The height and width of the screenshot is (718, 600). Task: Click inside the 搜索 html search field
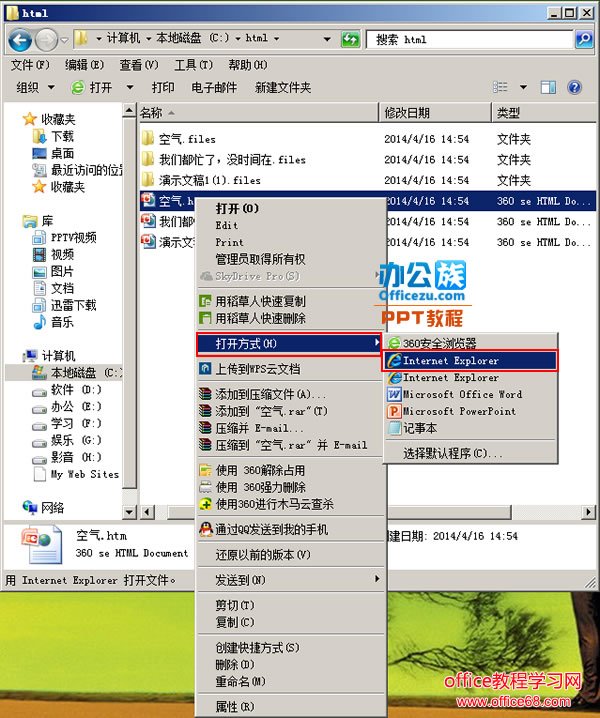pos(469,40)
